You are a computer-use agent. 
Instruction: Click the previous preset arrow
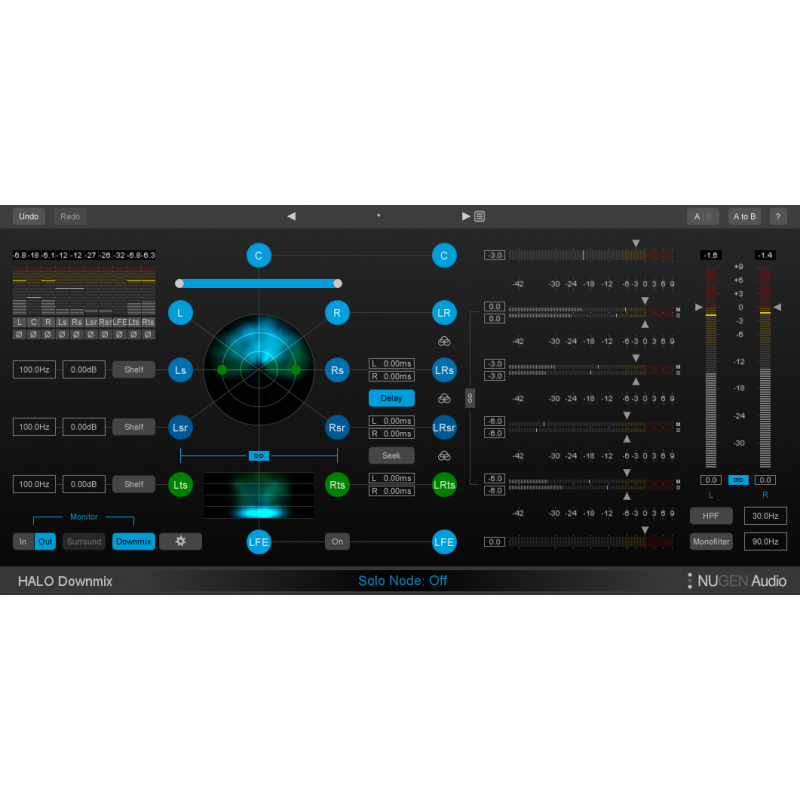tap(291, 216)
